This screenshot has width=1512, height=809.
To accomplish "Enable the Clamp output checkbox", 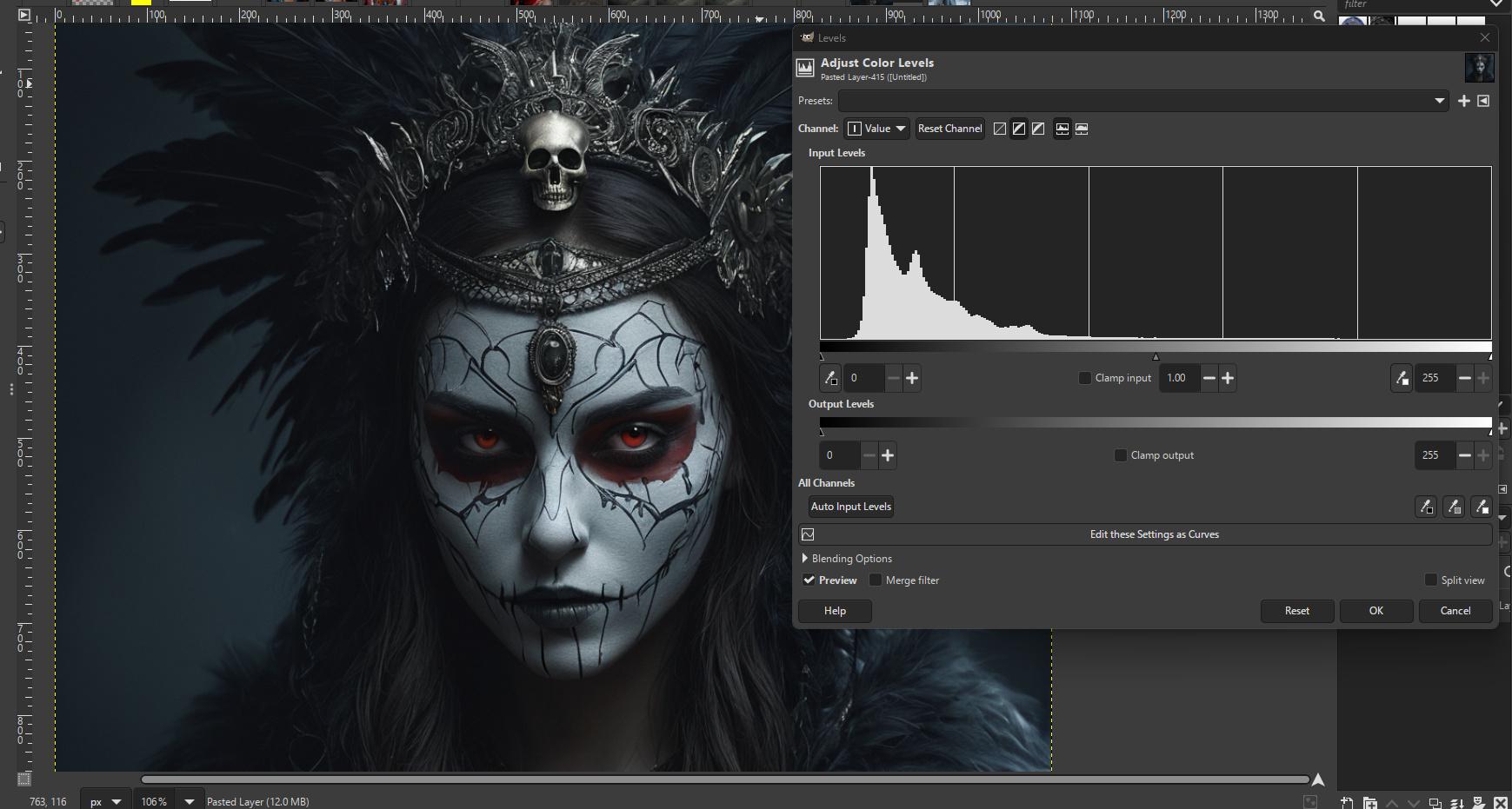I will (1121, 455).
